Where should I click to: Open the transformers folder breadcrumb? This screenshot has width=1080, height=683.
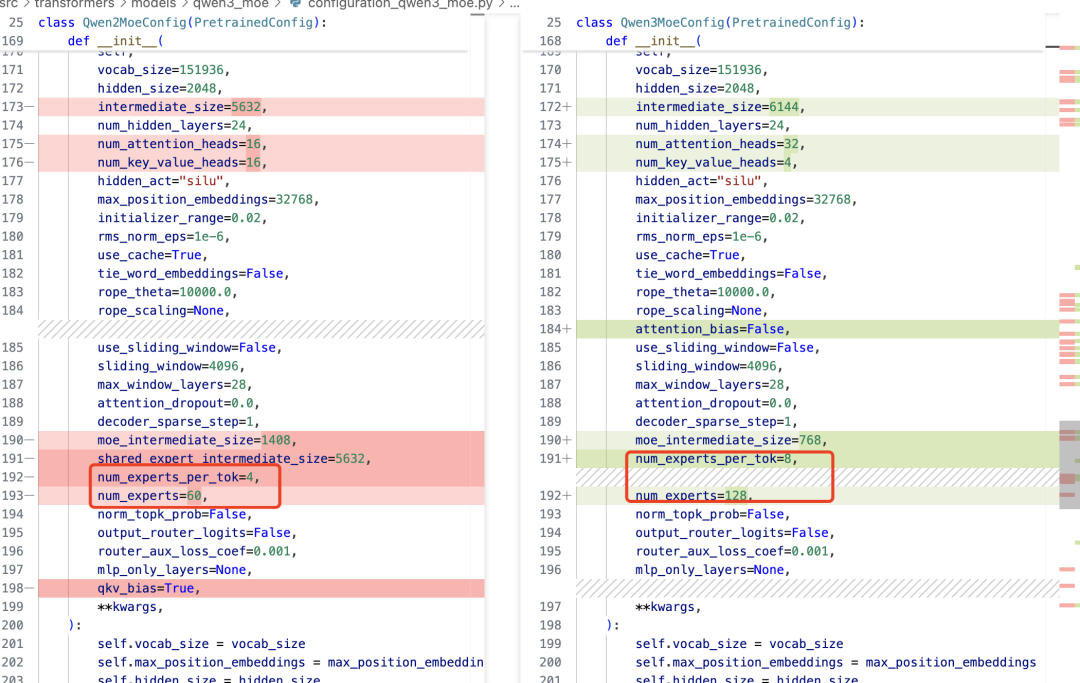click(x=74, y=4)
